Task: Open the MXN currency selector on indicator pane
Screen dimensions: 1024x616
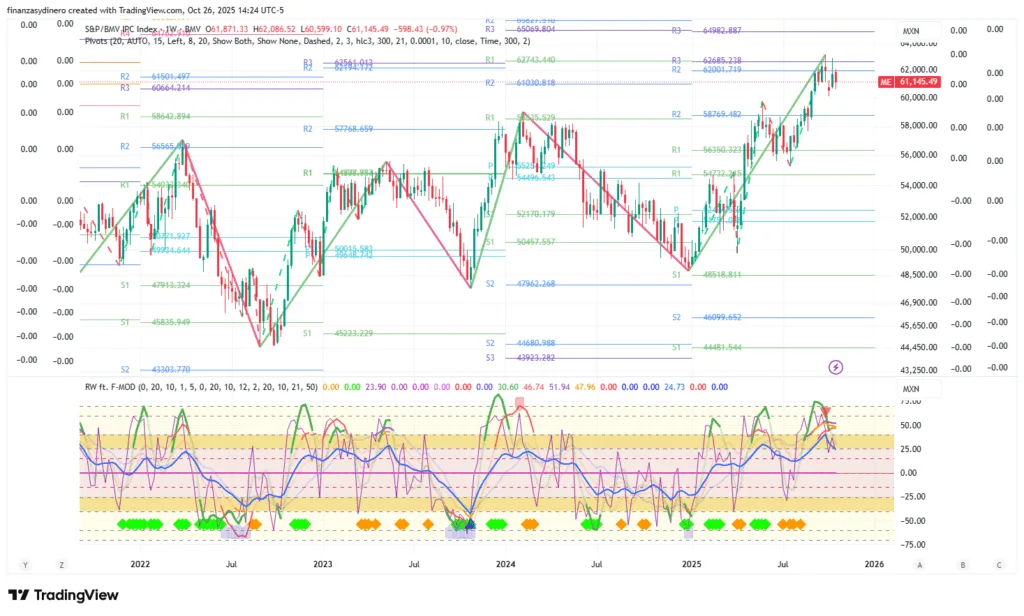Action: [911, 389]
